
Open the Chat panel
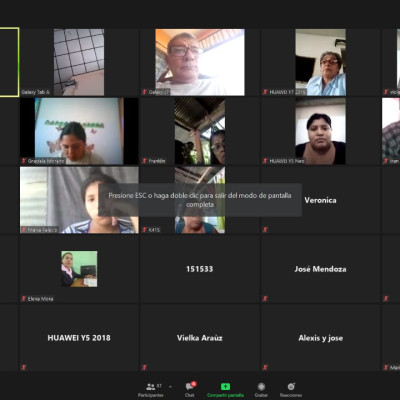coord(190,390)
